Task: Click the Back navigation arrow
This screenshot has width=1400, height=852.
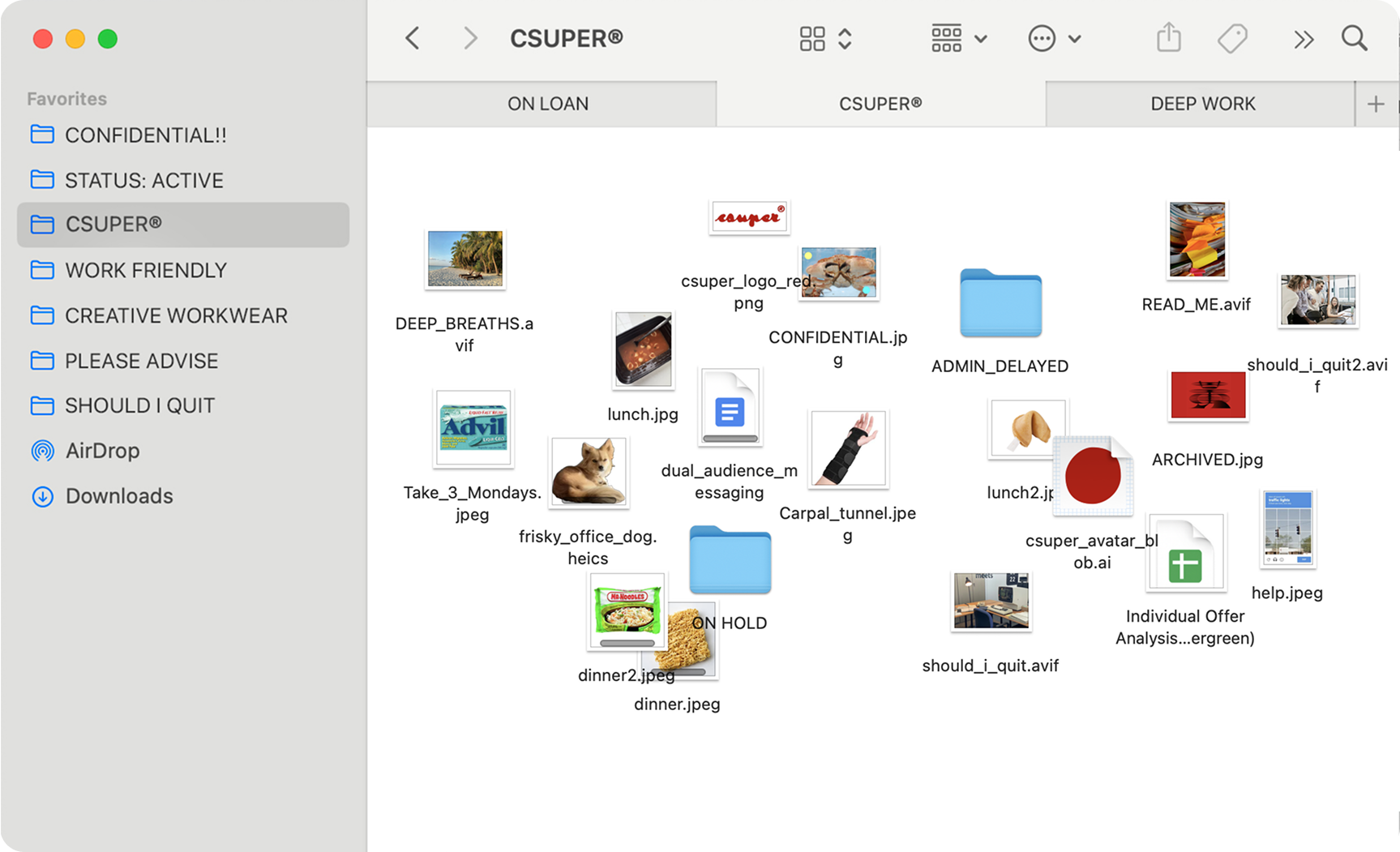Action: [413, 38]
